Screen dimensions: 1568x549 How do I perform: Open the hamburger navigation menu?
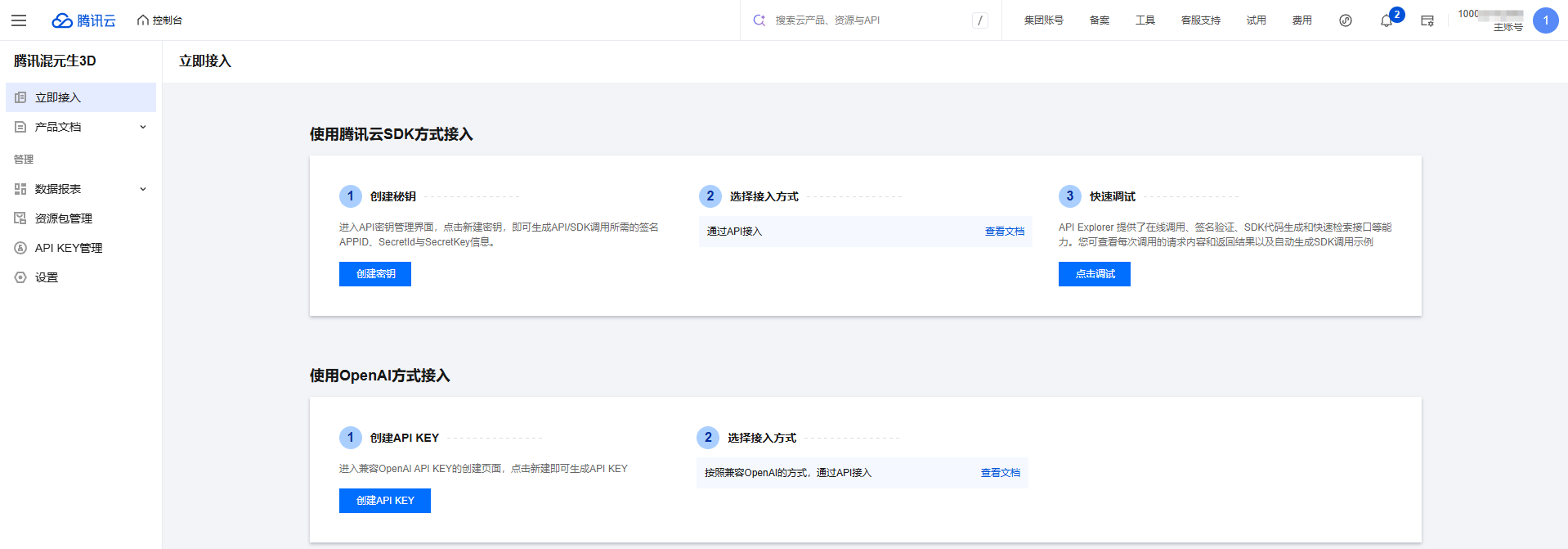point(19,20)
